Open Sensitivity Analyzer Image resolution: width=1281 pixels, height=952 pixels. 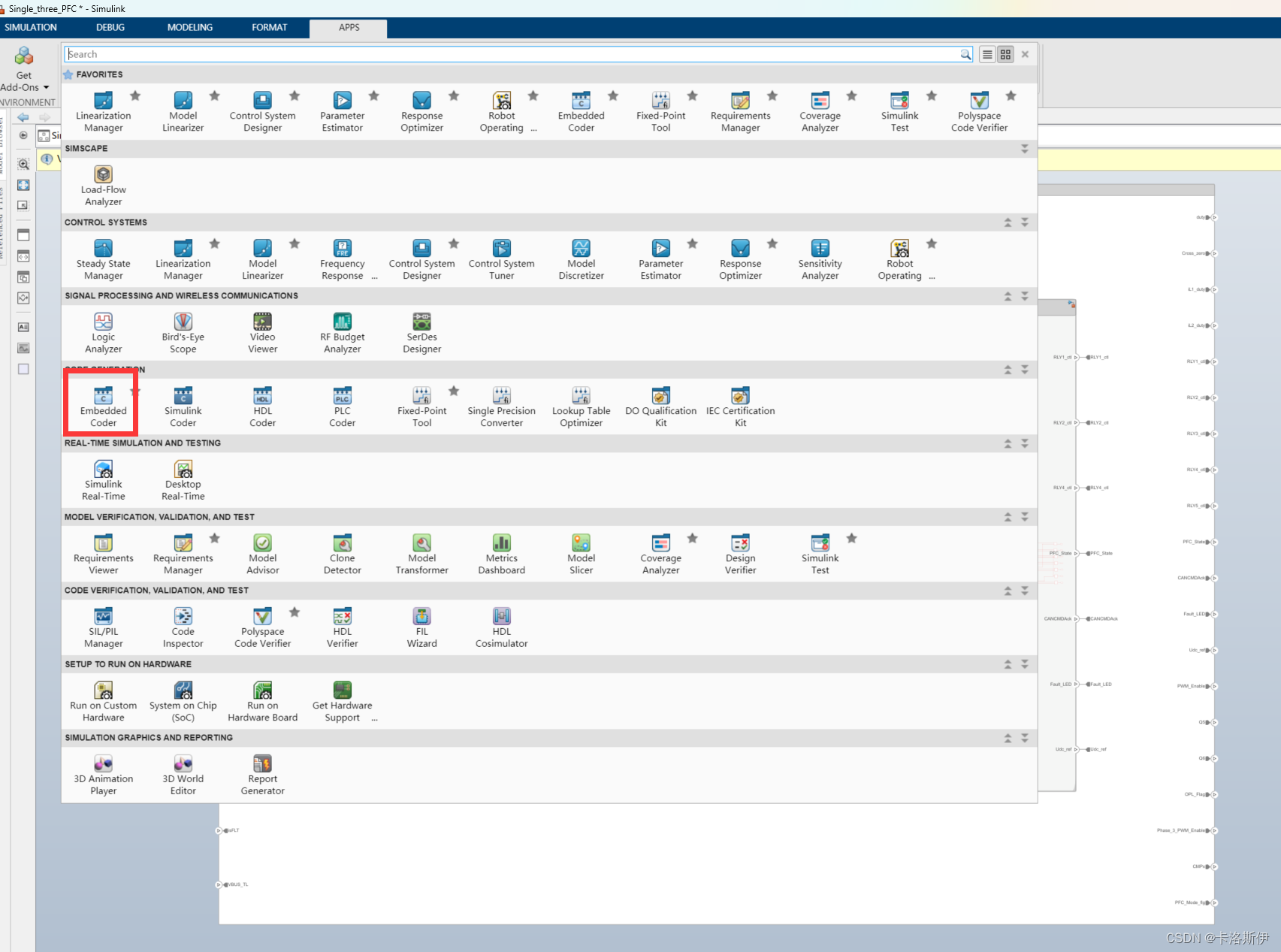pos(820,259)
